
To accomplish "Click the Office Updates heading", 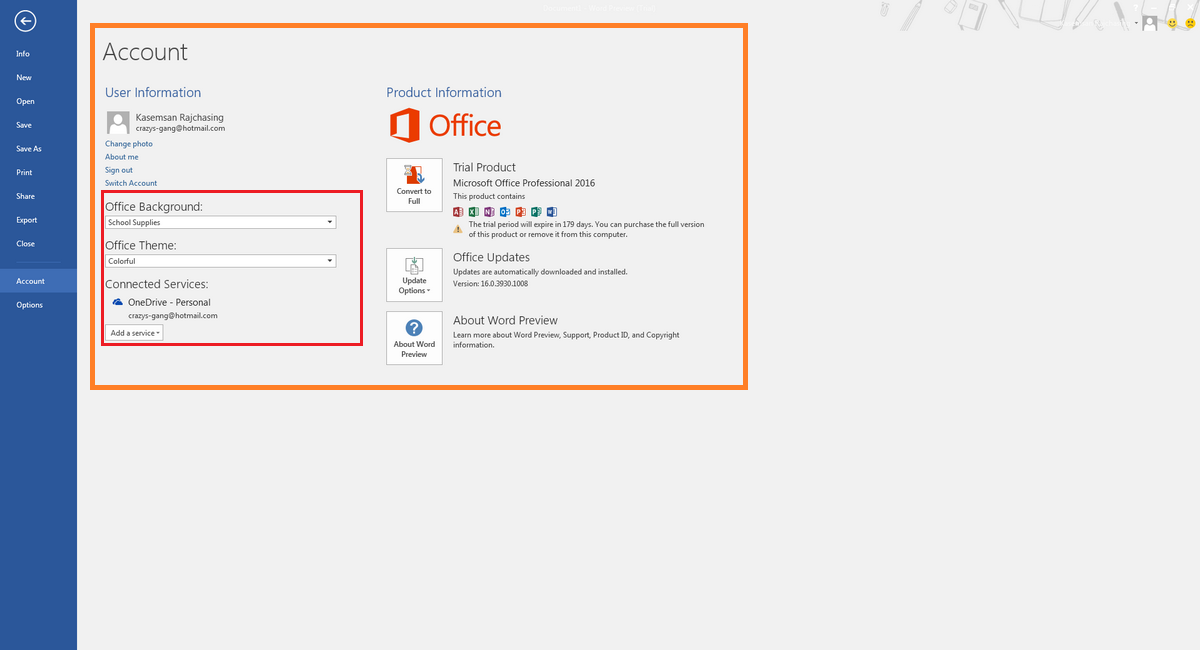I will pos(492,258).
